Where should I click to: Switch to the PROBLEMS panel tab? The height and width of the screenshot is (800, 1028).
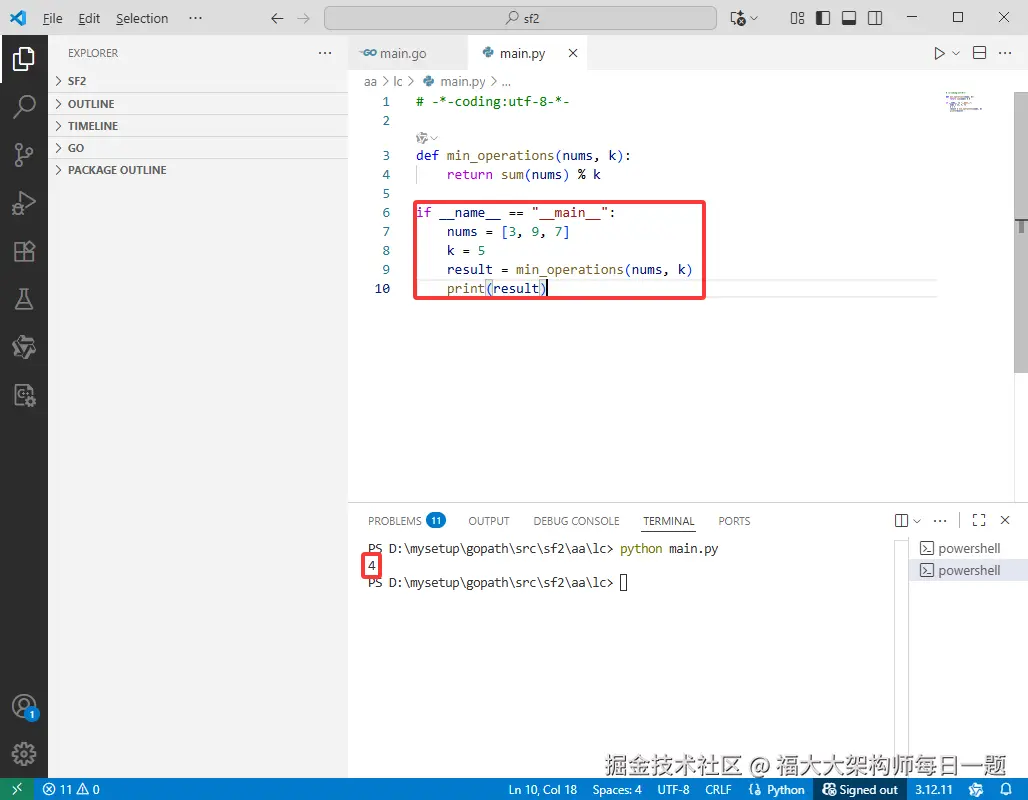pyautogui.click(x=406, y=521)
